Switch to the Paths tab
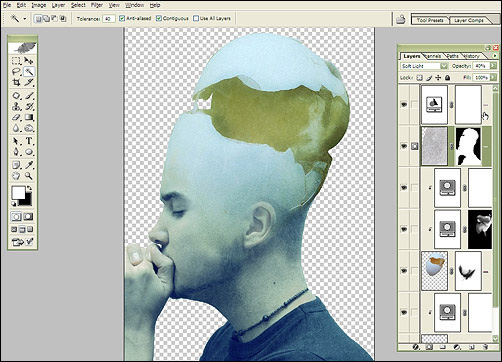This screenshot has width=502, height=362. (x=453, y=56)
